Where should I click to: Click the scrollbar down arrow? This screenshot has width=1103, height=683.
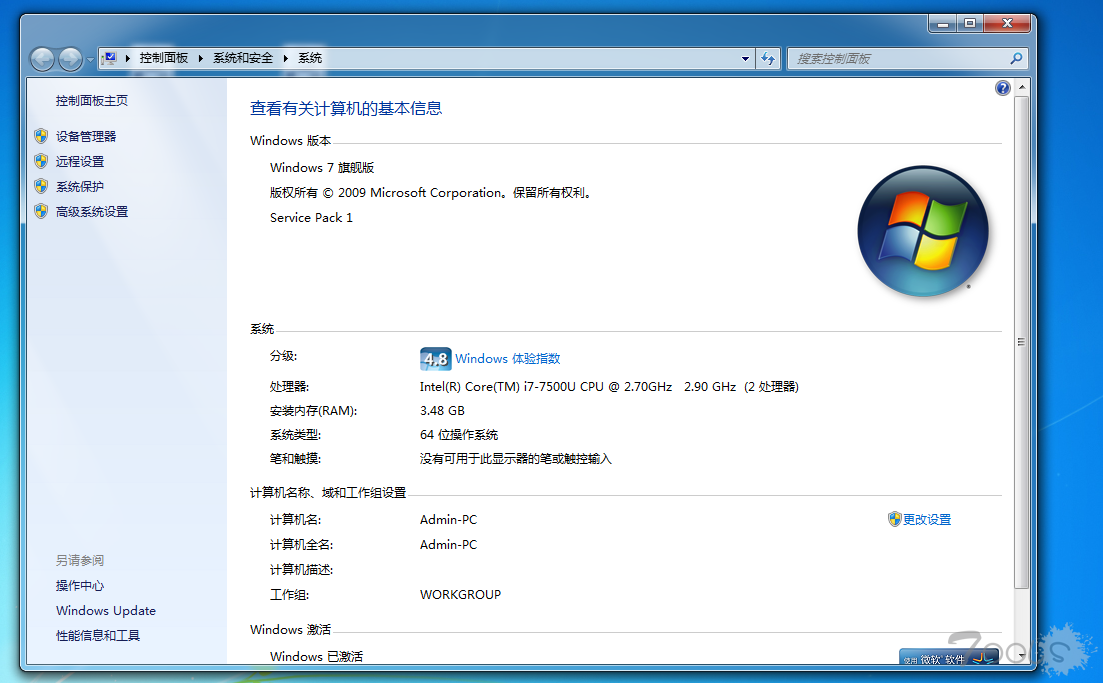pyautogui.click(x=1021, y=656)
